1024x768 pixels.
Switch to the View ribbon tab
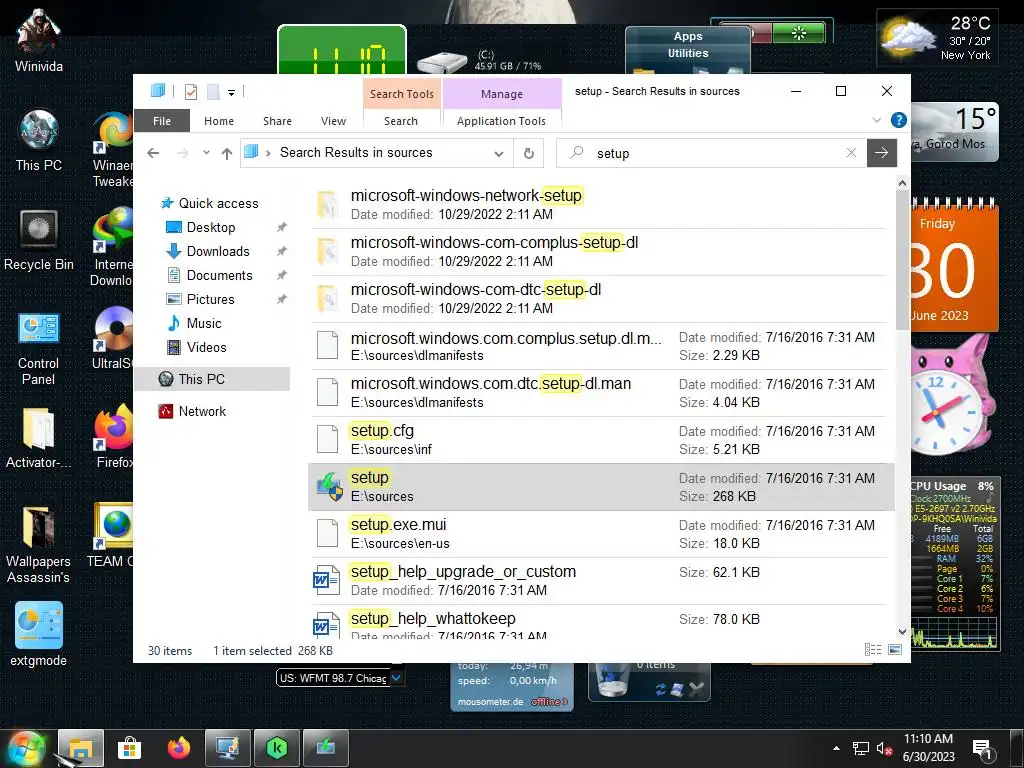coord(333,121)
